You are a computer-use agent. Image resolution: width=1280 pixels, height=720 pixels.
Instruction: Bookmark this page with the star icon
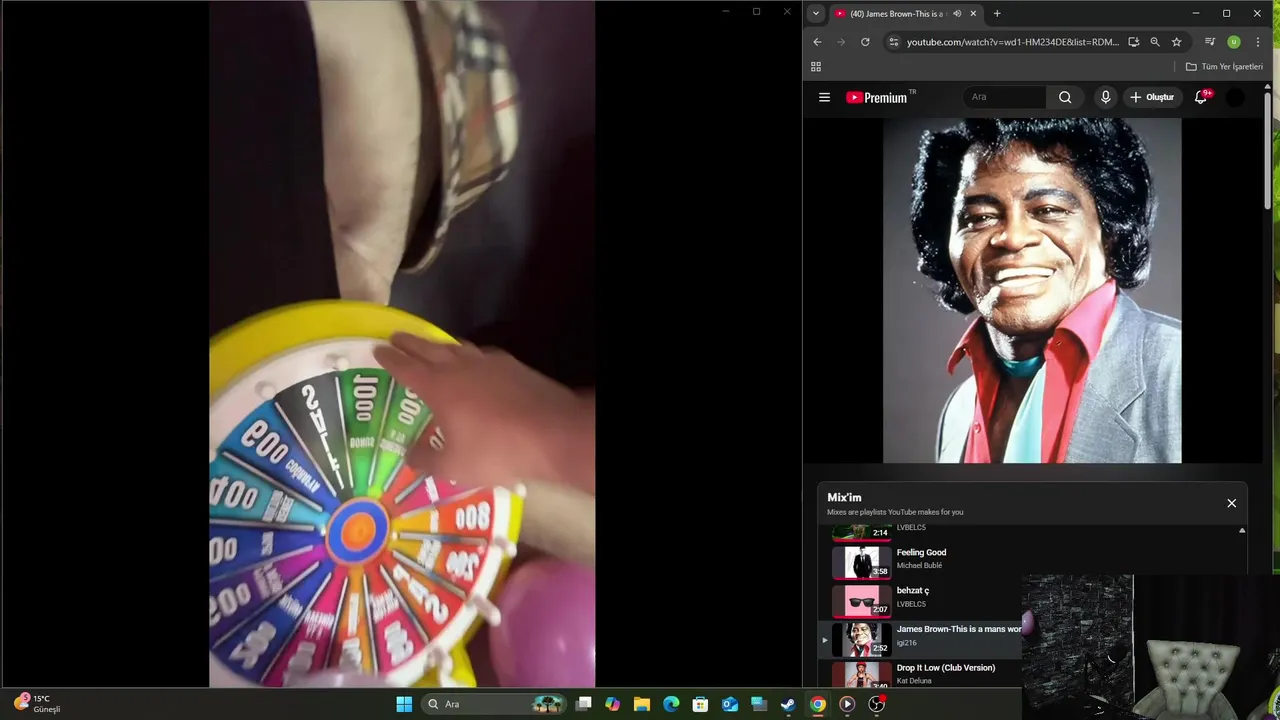pos(1177,42)
